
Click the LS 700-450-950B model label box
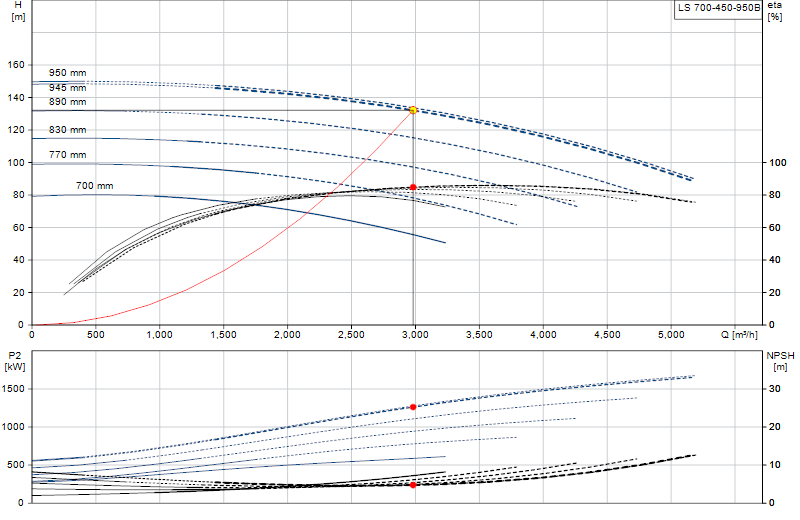pyautogui.click(x=718, y=8)
